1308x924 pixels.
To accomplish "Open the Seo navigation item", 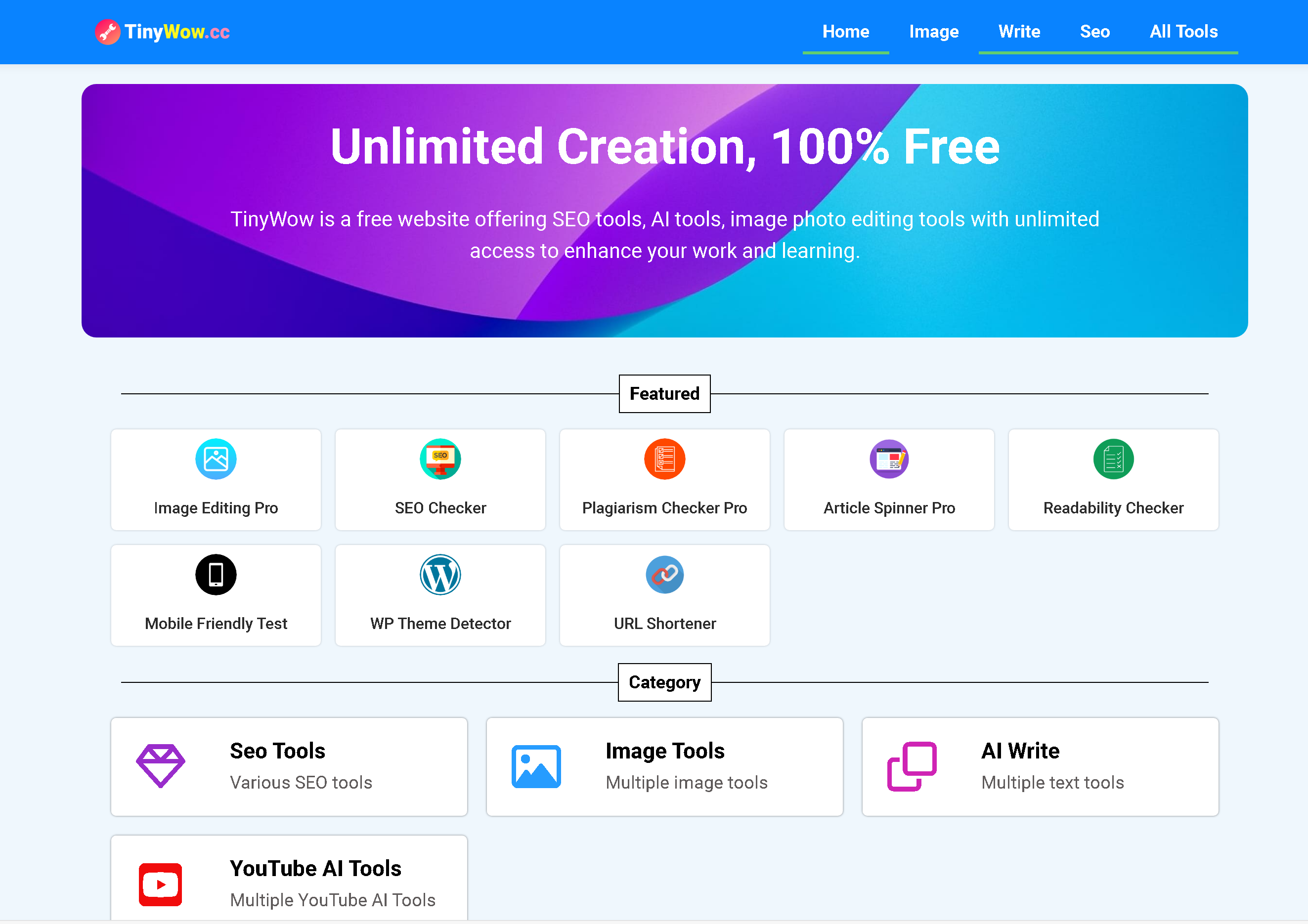I will coord(1095,32).
